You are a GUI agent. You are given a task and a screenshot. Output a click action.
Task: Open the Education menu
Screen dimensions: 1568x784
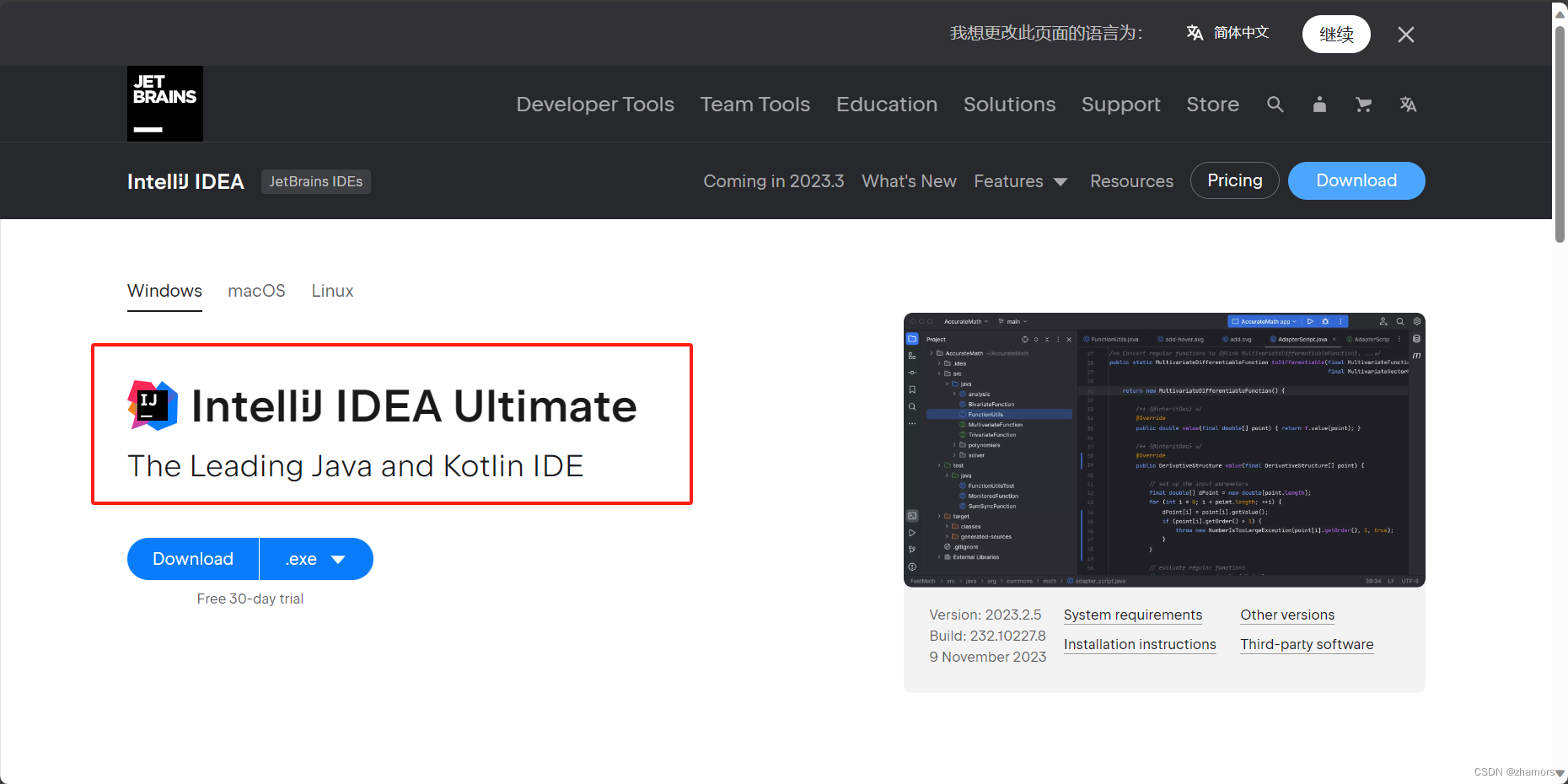[887, 105]
